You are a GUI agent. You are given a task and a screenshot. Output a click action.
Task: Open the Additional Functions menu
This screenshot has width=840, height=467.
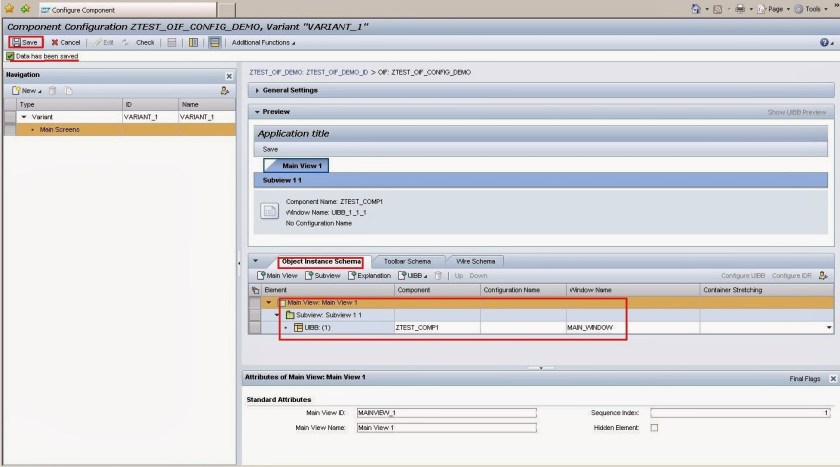(x=263, y=43)
